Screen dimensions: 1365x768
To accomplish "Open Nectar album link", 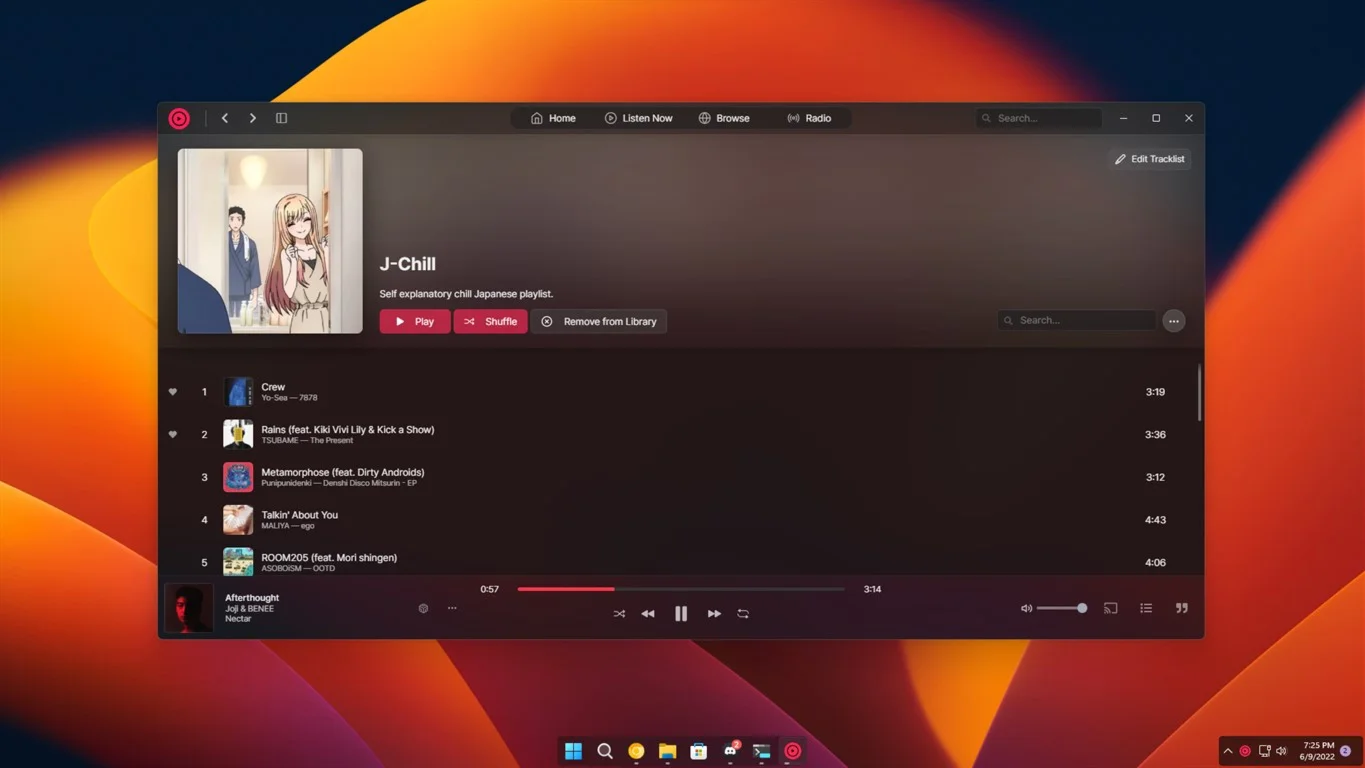I will pyautogui.click(x=238, y=619).
